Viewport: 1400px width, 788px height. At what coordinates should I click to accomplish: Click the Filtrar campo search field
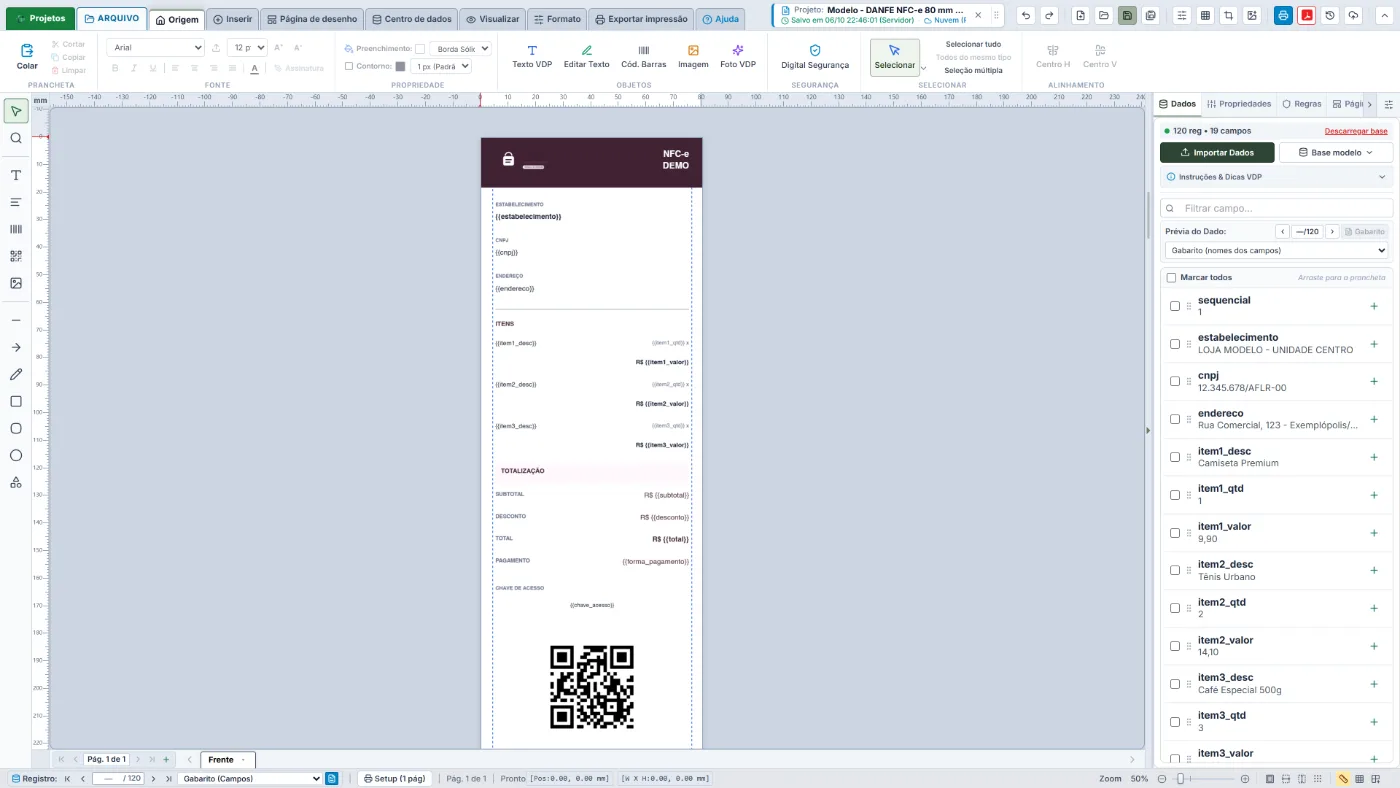1276,208
